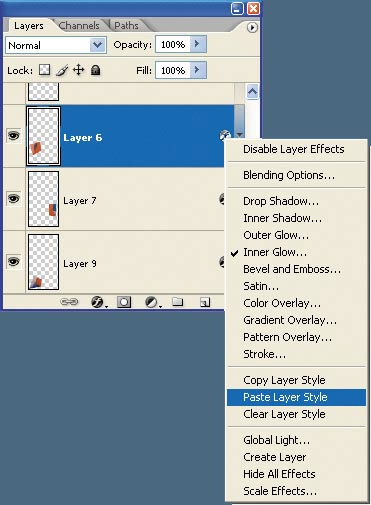Click the lock image pixels brush icon

pos(62,70)
